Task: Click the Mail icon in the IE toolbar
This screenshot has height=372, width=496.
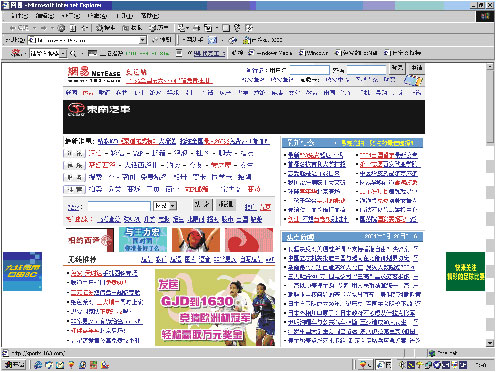Action: [181, 28]
